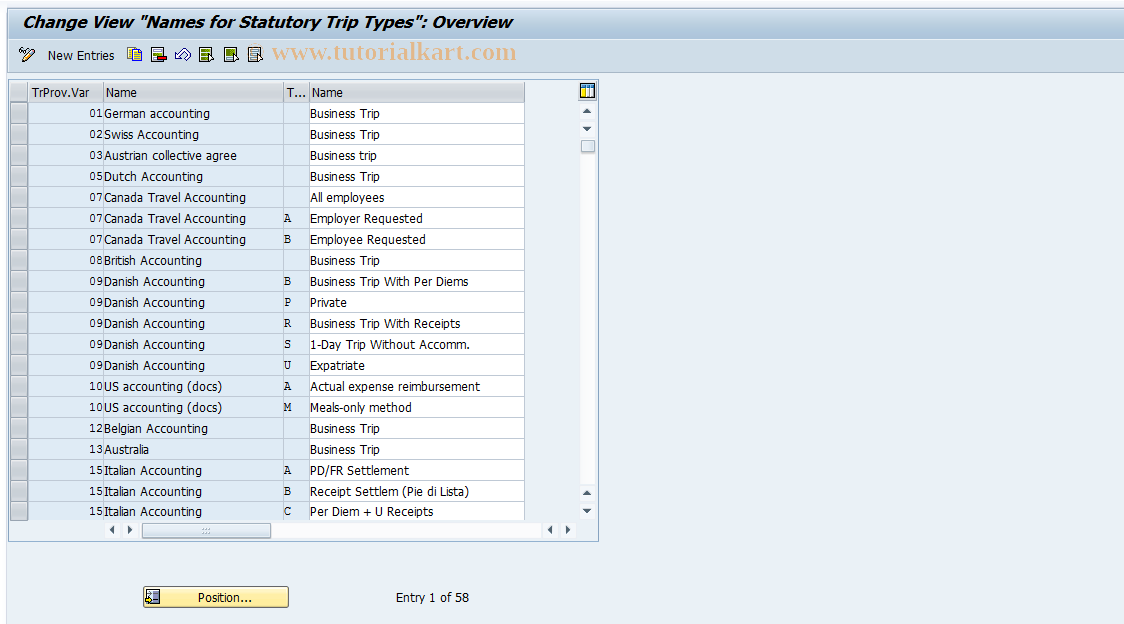Click the left horizontal scroll left arrow

coord(112,530)
